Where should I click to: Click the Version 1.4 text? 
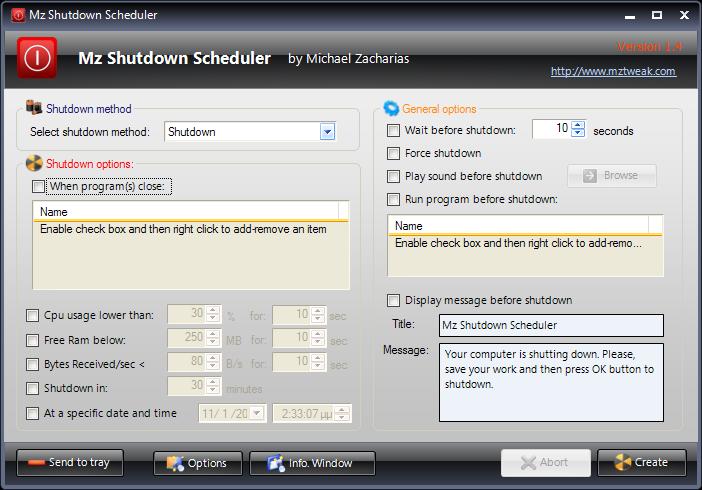click(649, 47)
